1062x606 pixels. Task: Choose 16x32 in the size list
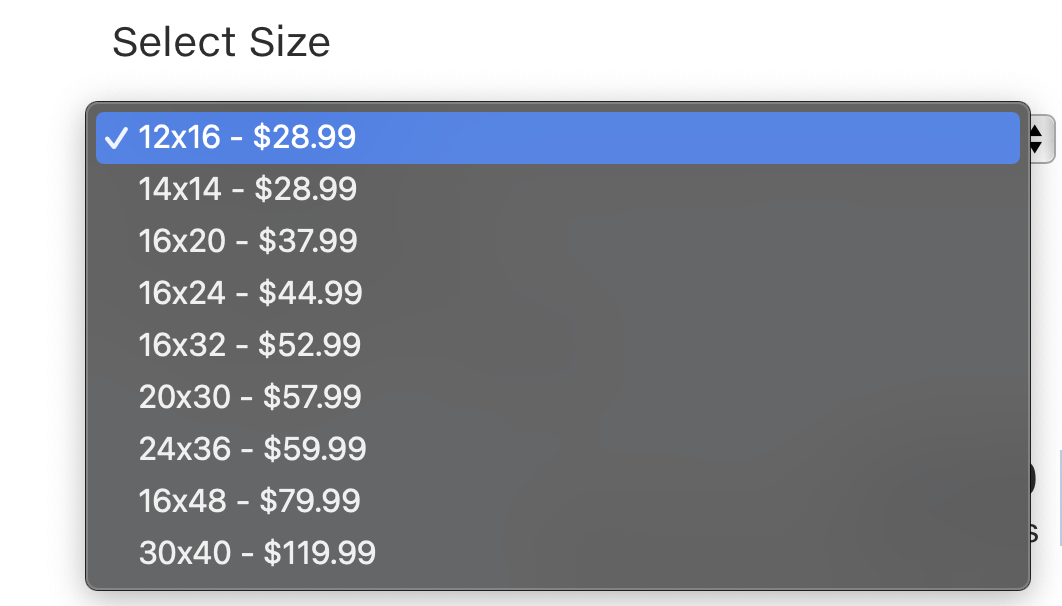point(250,345)
